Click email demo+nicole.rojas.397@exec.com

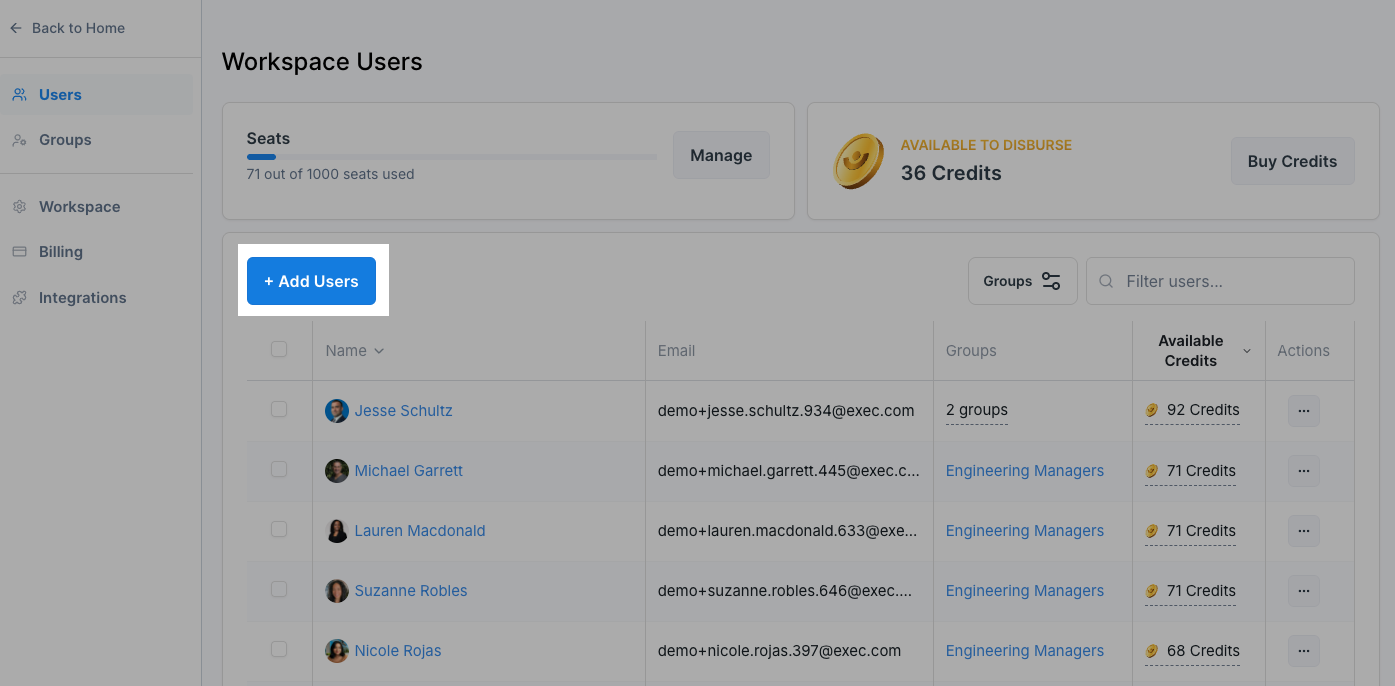pyautogui.click(x=779, y=651)
